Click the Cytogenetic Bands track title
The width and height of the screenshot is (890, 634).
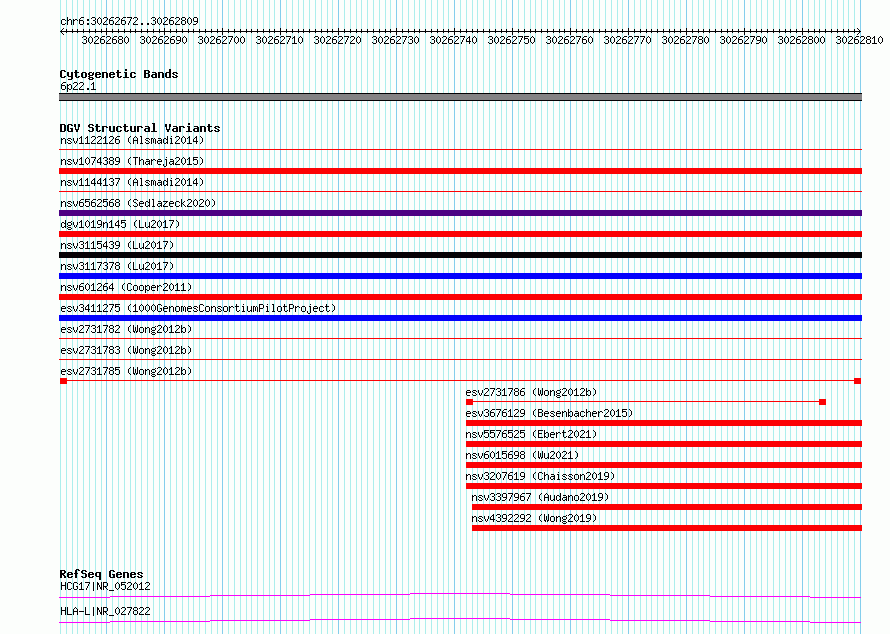[119, 74]
